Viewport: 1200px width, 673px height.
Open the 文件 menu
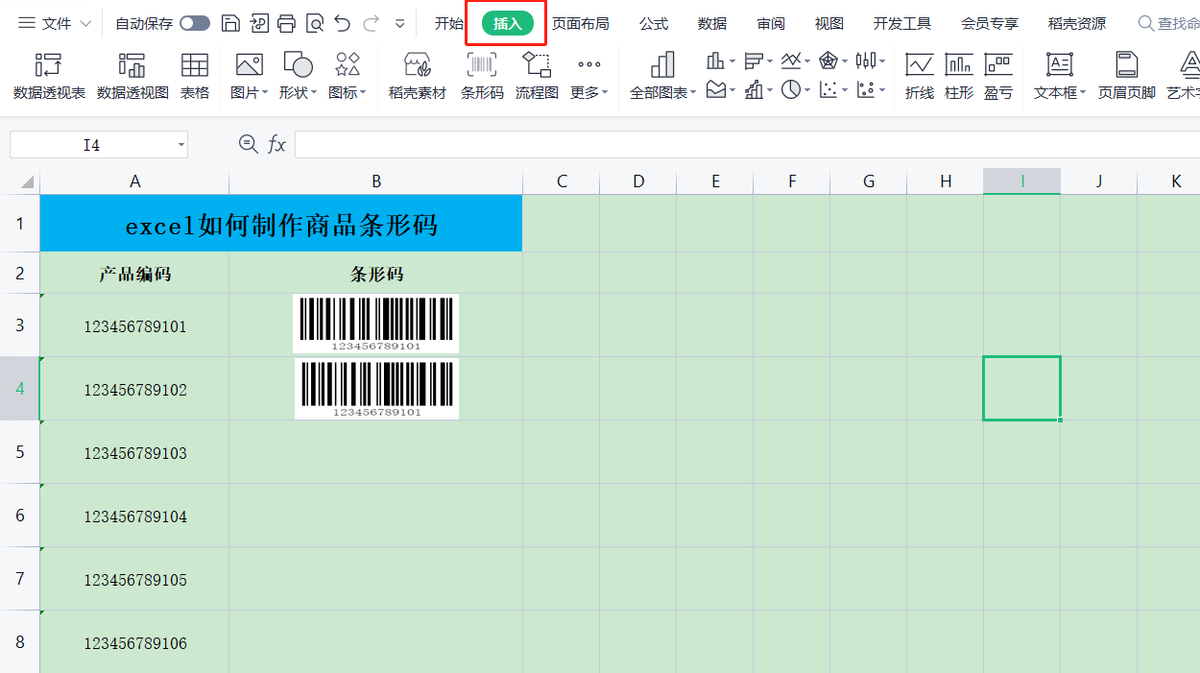(x=54, y=23)
